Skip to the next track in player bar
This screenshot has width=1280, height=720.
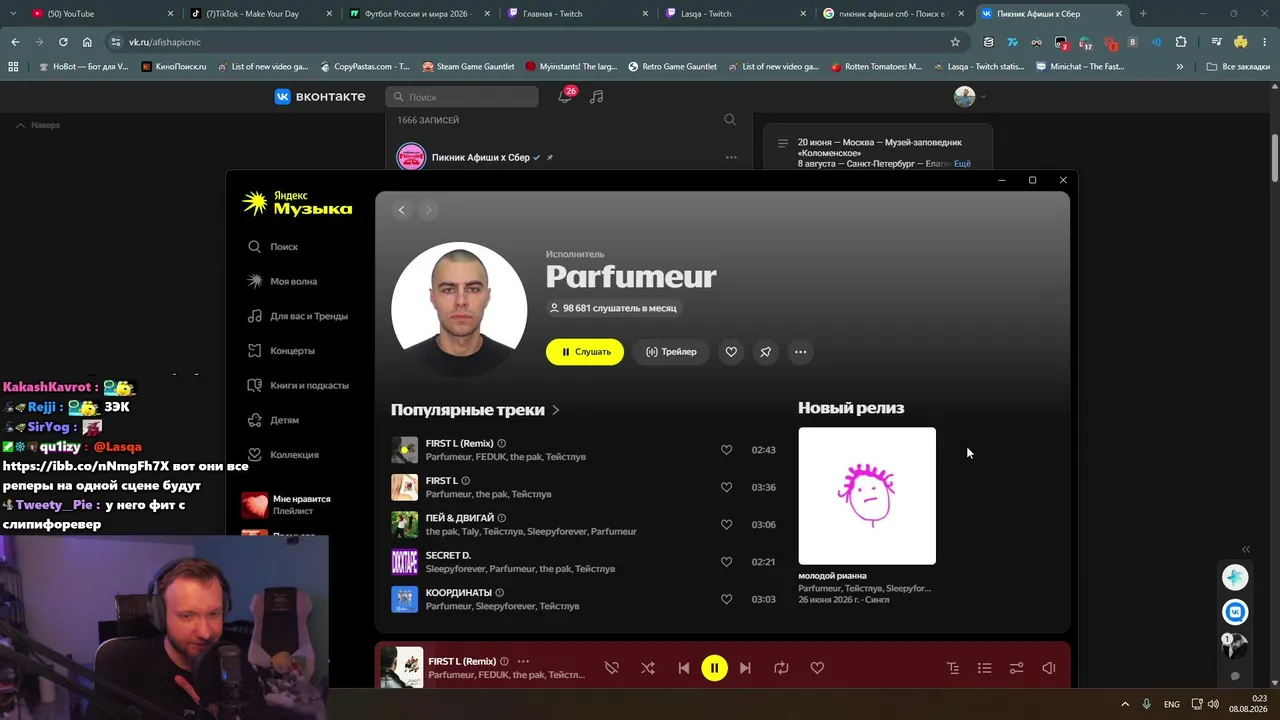pyautogui.click(x=745, y=668)
